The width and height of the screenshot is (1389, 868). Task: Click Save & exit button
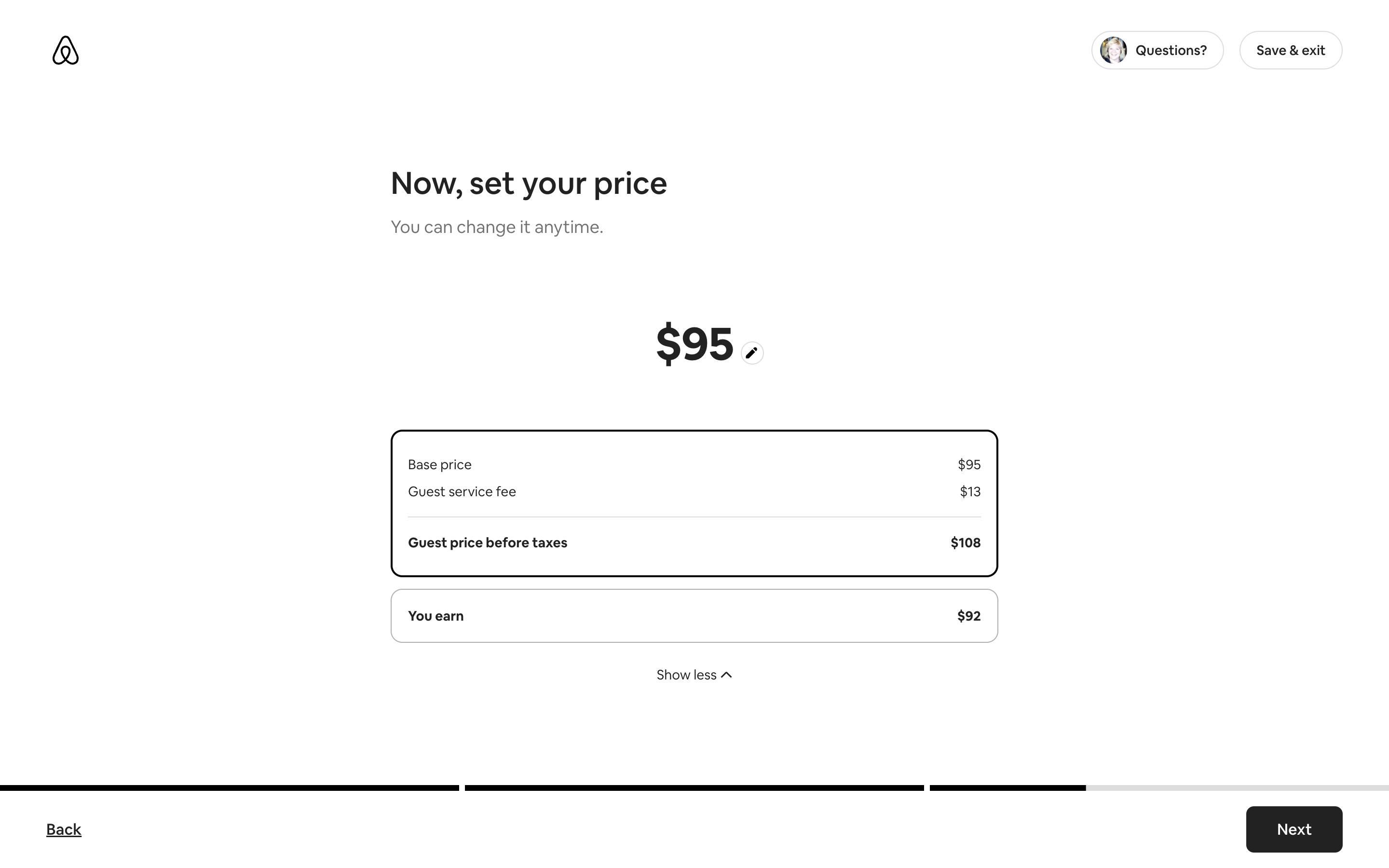(1290, 51)
